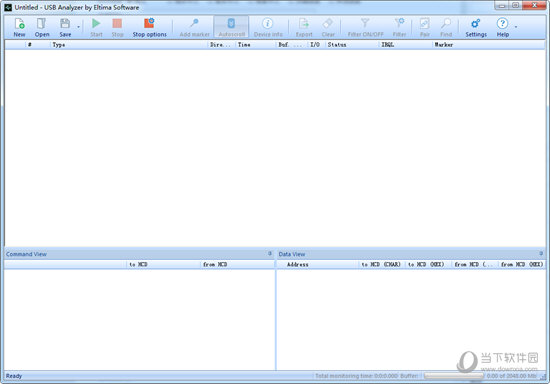The image size is (550, 384).
Task: Clear the packet list with Clear
Action: tap(328, 27)
